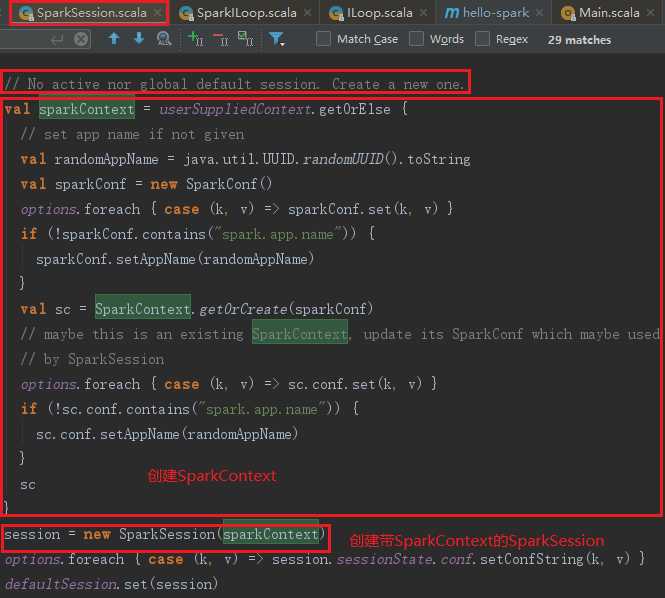This screenshot has width=665, height=598.
Task: Click 'randomAppName' in val declaration line
Action: (x=106, y=159)
